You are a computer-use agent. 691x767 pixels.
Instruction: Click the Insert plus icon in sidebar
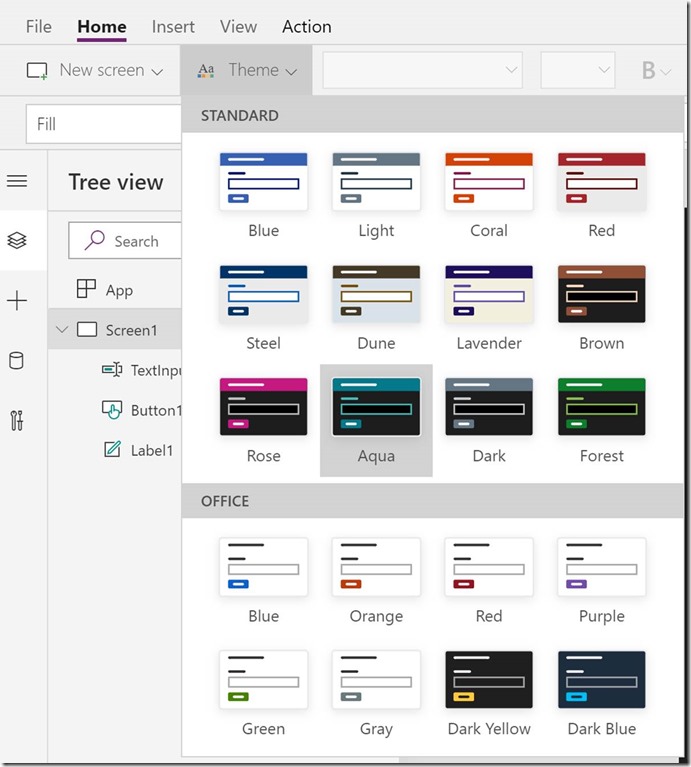(x=17, y=301)
